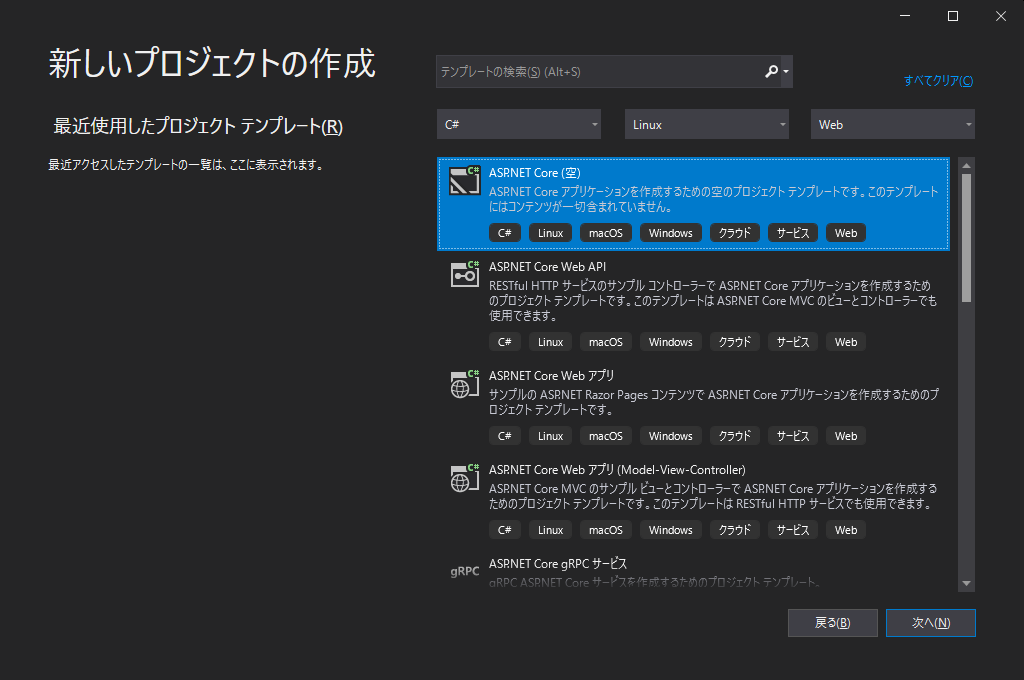Screen dimensions: 1024x680
Task: Click the scrollbar down arrow
Action: pos(964,582)
